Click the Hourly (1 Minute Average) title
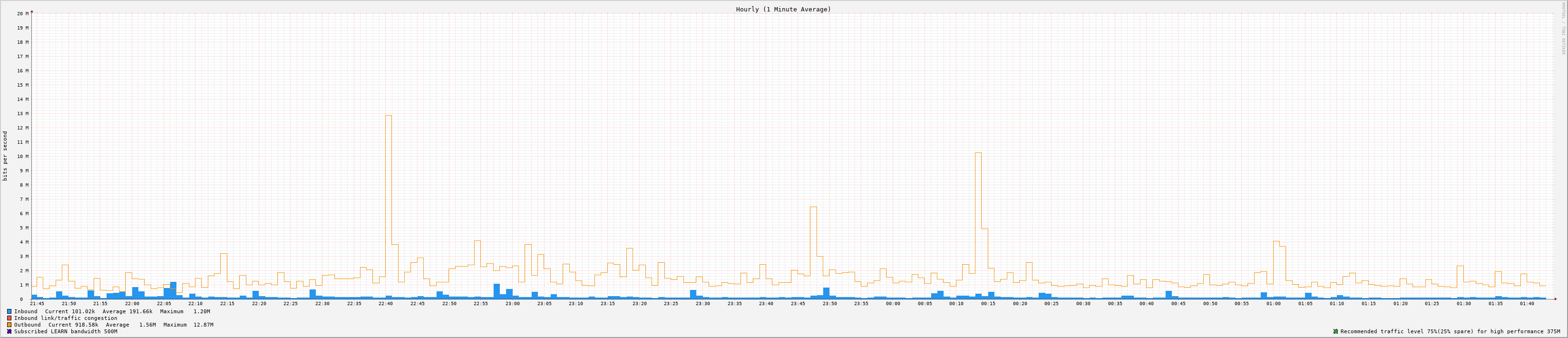Image resolution: width=1568 pixels, height=338 pixels. click(x=783, y=9)
